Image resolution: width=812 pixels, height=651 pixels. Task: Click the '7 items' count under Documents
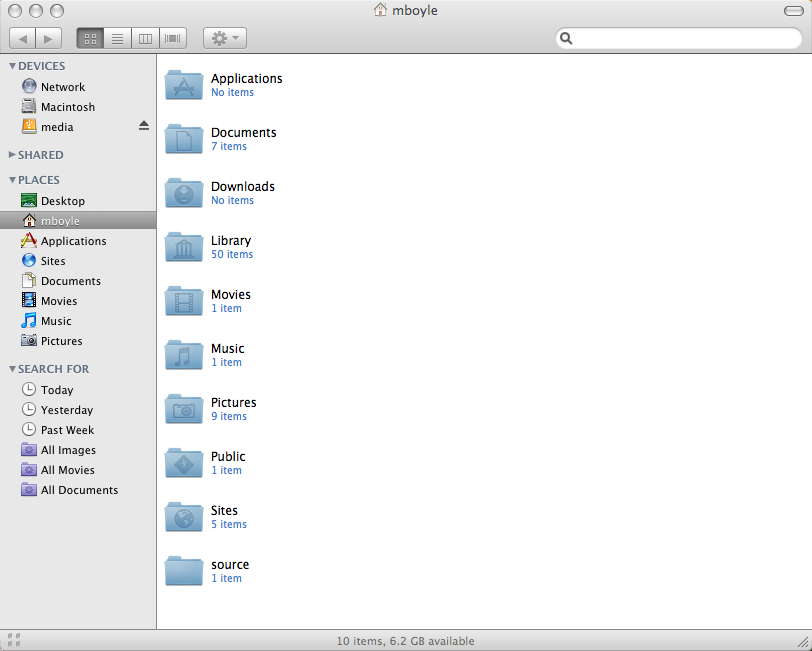tap(229, 147)
